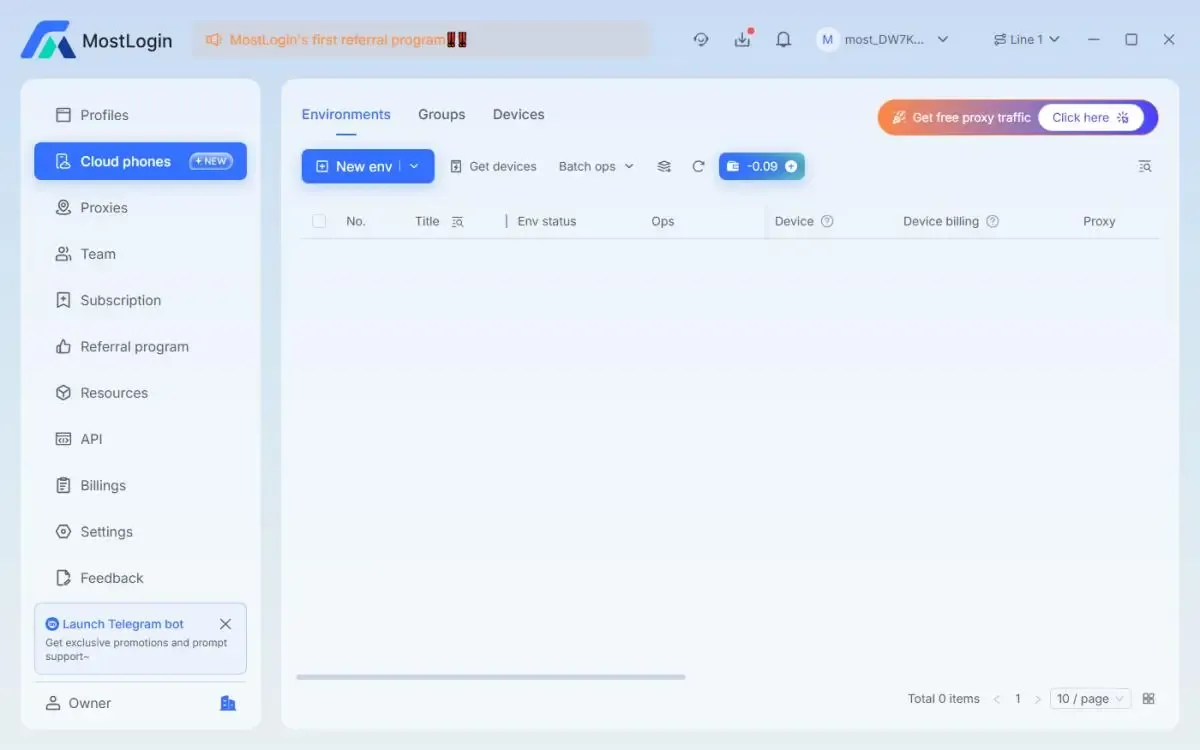
Task: Open the Referral program page
Action: 134,346
